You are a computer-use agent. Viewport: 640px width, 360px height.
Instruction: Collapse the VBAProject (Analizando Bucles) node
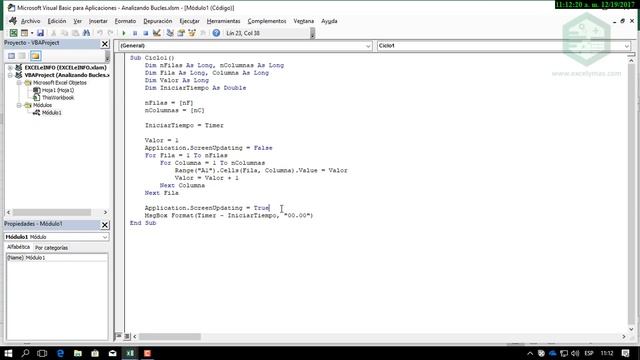pos(10,75)
